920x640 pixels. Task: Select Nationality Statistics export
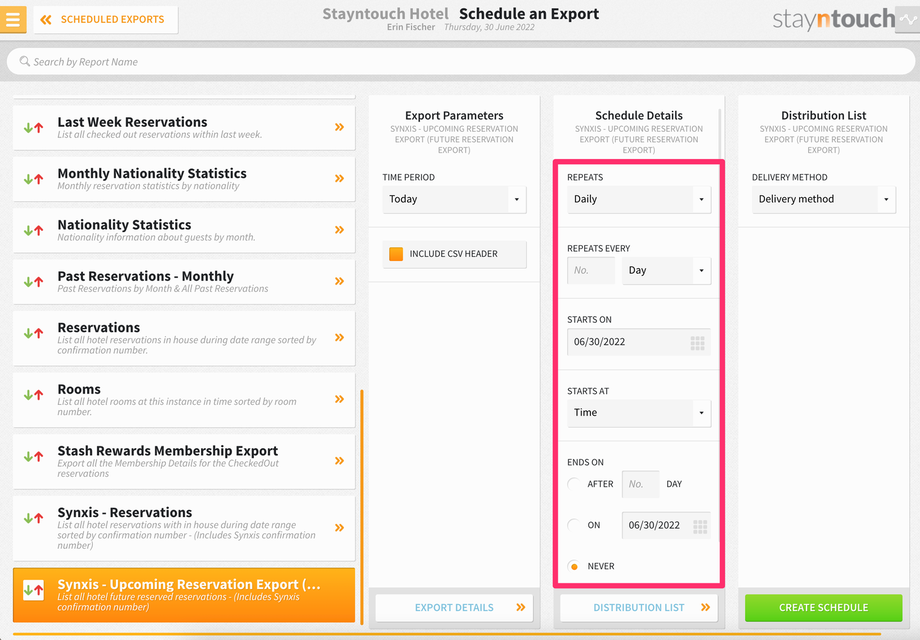(x=184, y=230)
